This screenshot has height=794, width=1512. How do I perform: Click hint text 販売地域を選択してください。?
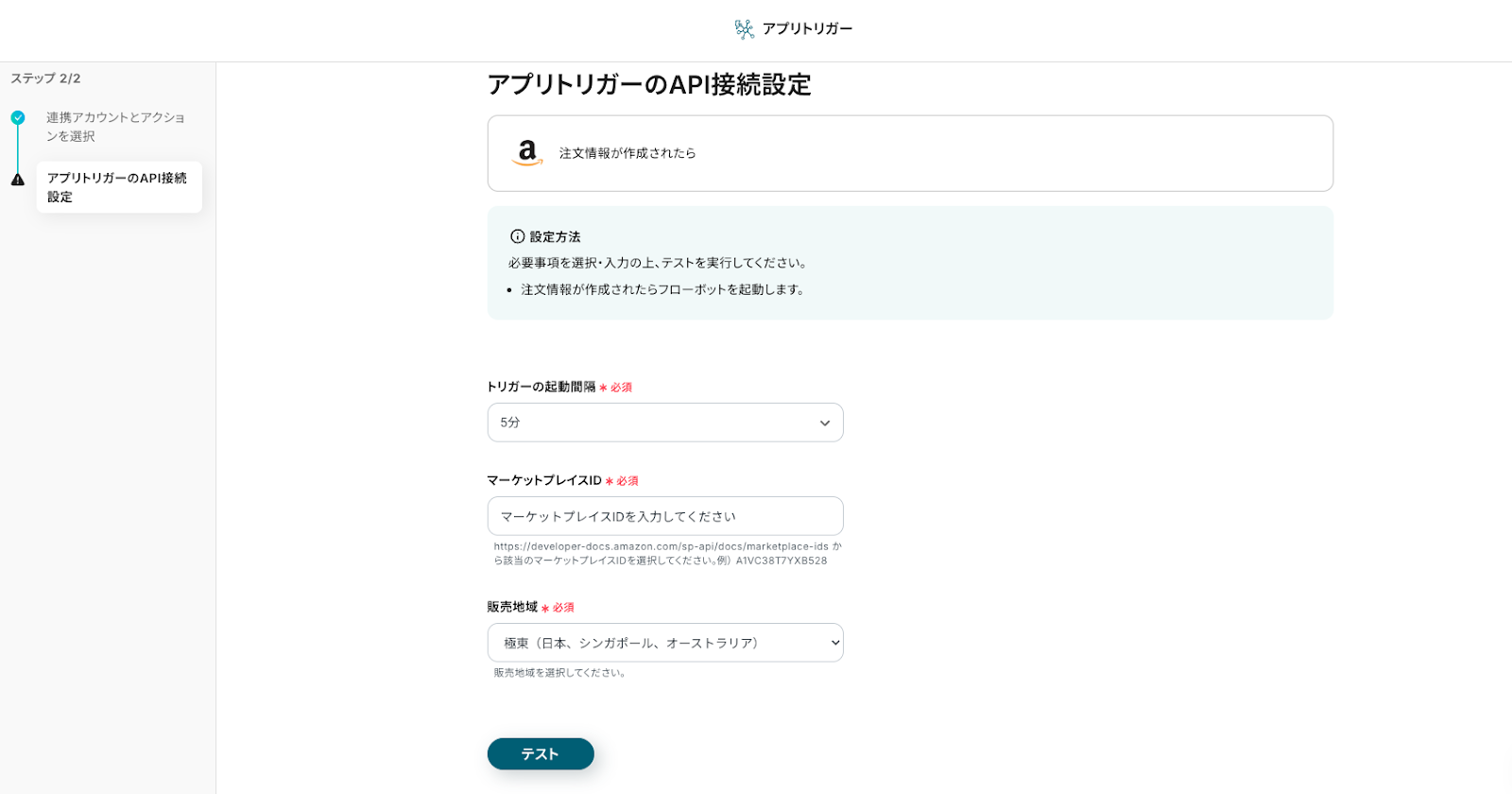[559, 673]
